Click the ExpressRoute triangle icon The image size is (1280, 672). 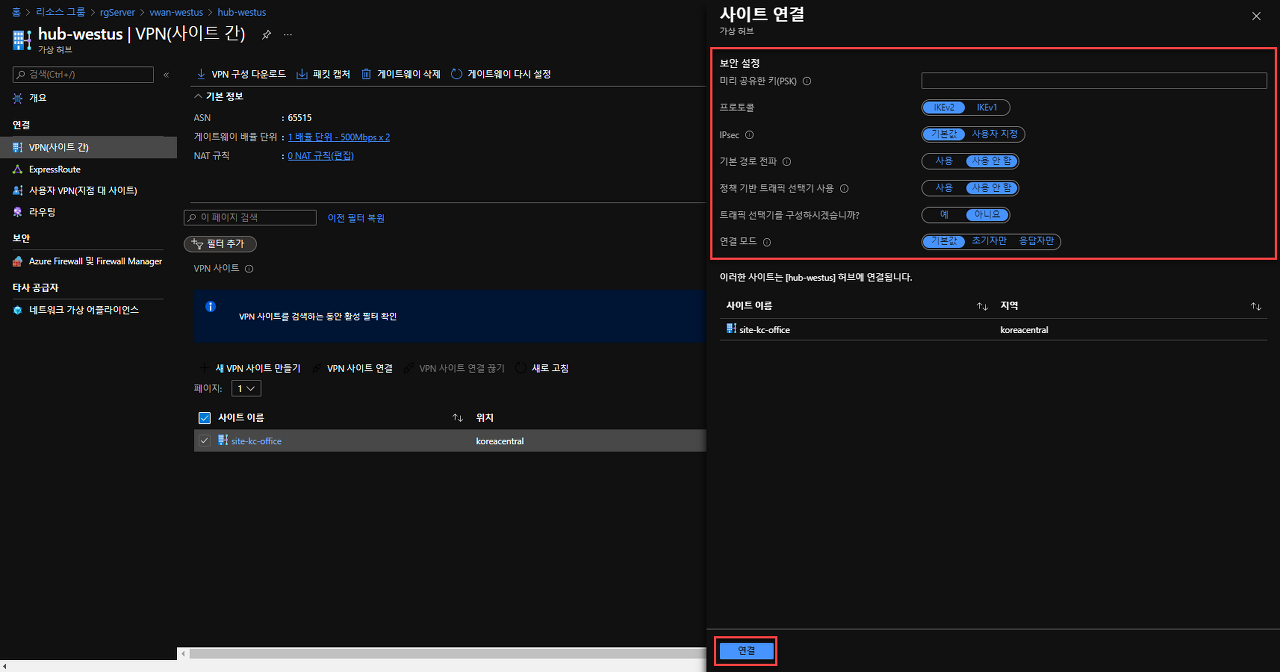[x=18, y=169]
